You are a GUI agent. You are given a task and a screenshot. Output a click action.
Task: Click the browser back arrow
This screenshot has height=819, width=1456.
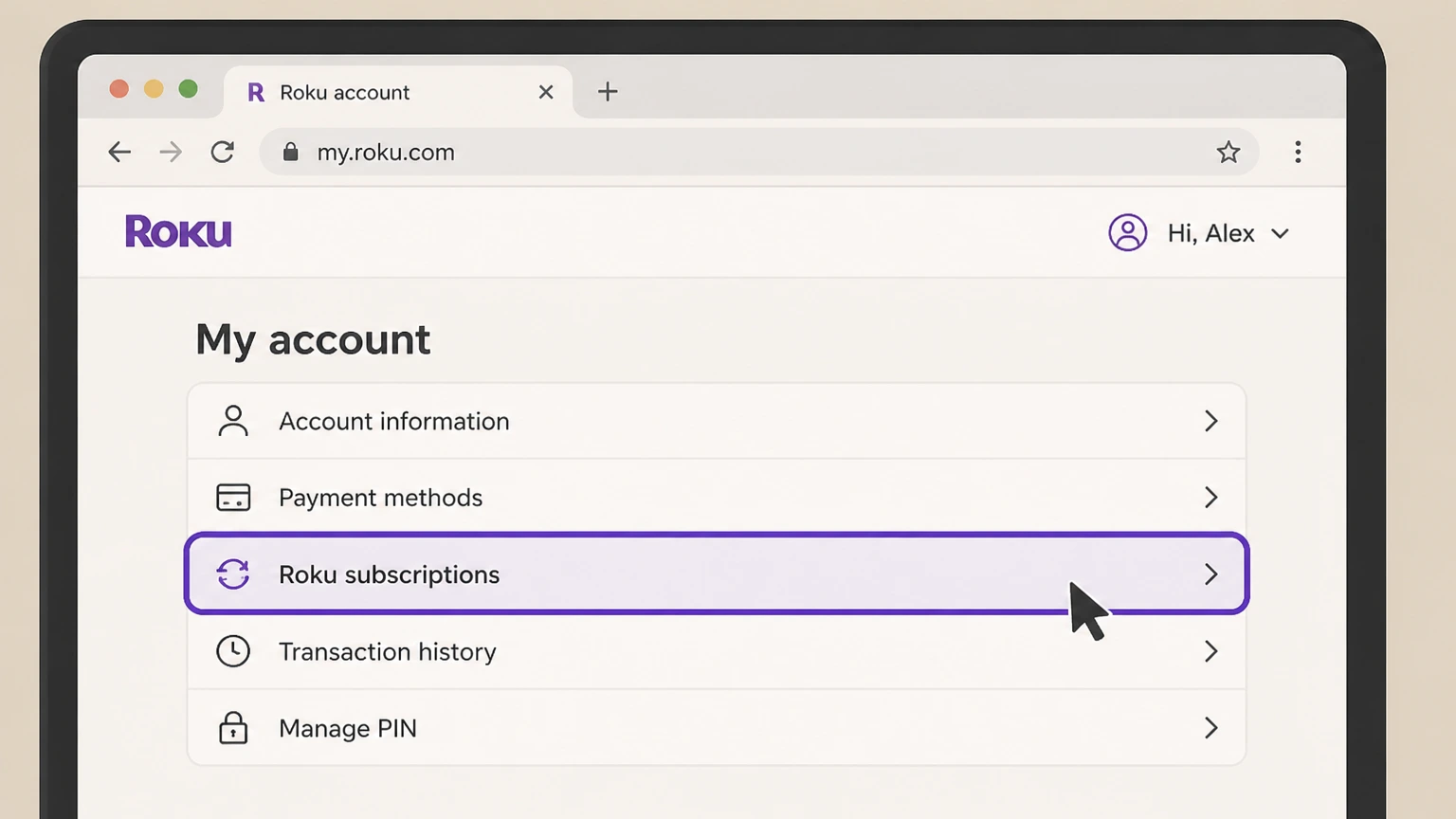click(119, 152)
